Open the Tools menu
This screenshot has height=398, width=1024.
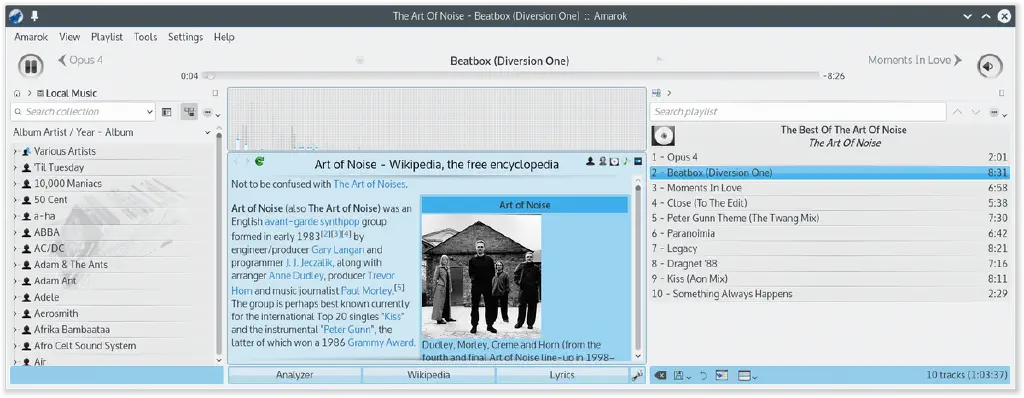coord(146,37)
